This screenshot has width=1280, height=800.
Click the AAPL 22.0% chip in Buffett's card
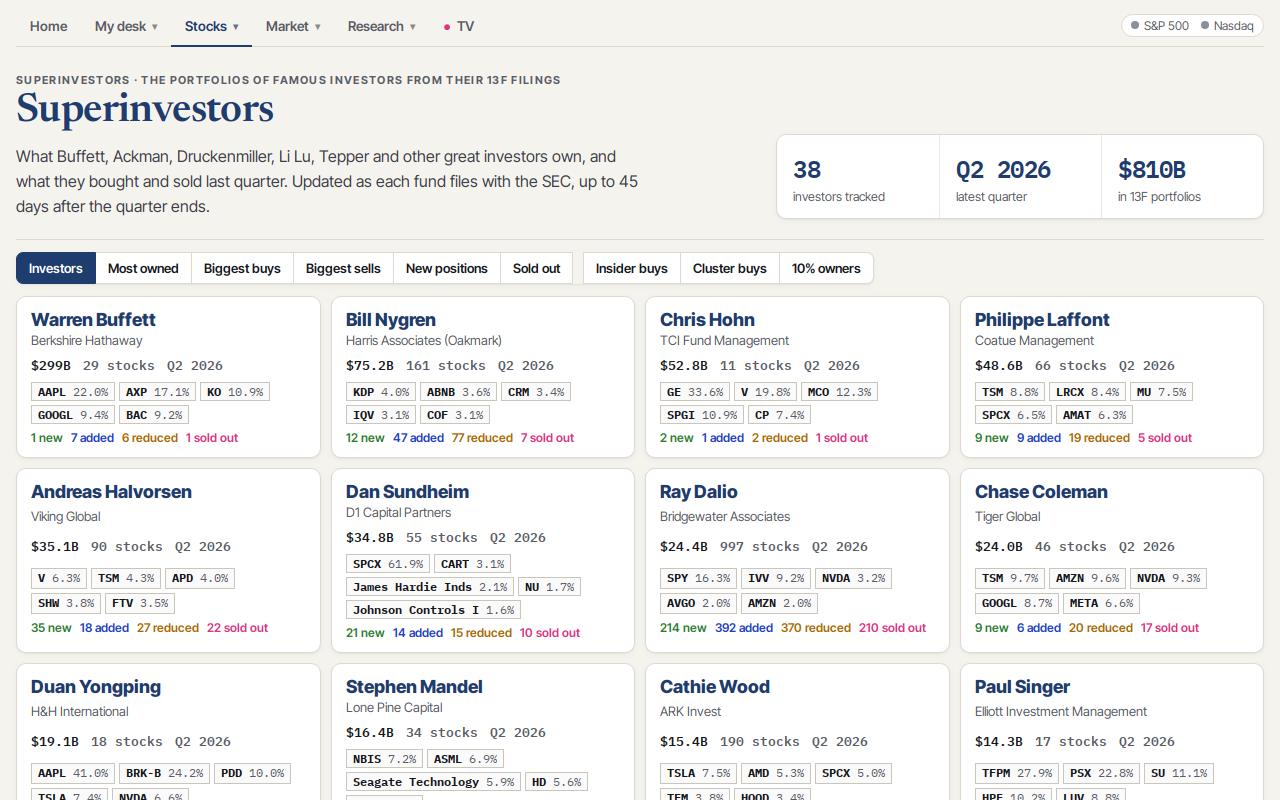tap(73, 392)
